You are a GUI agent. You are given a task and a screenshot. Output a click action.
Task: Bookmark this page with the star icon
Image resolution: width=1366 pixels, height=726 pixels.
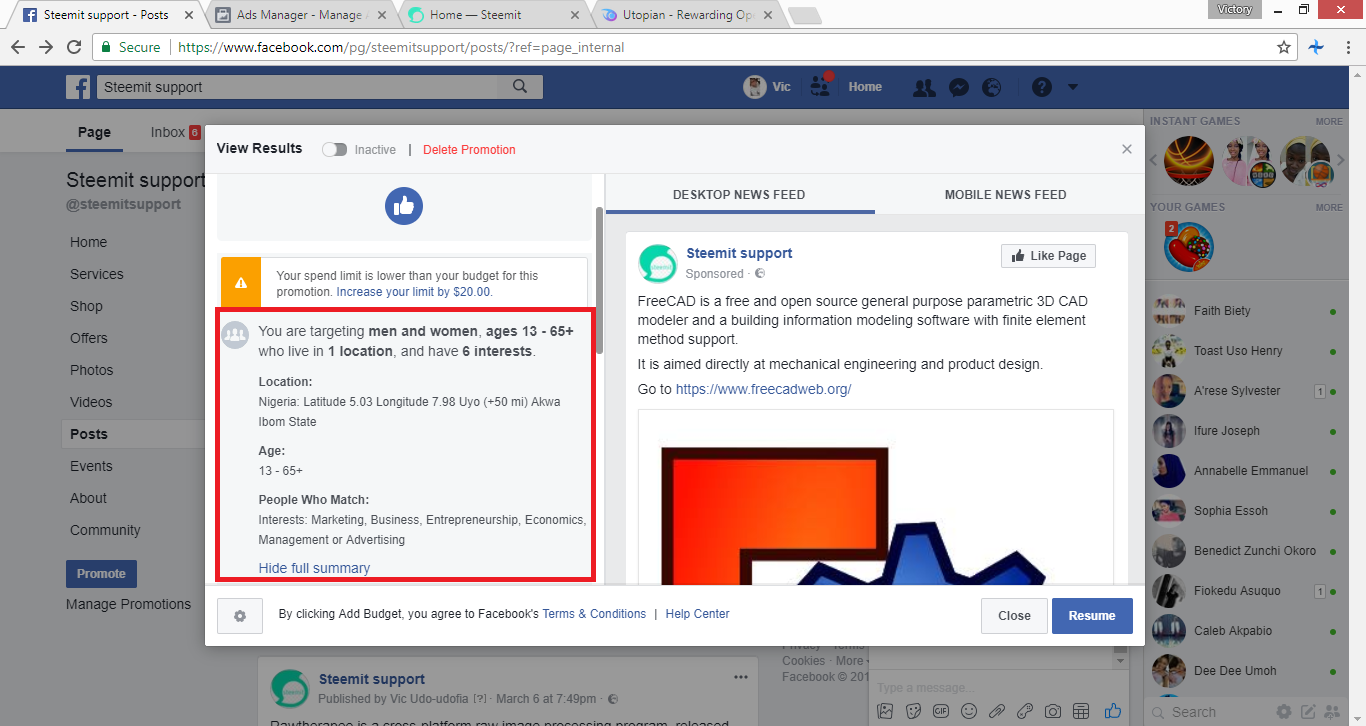(1284, 47)
